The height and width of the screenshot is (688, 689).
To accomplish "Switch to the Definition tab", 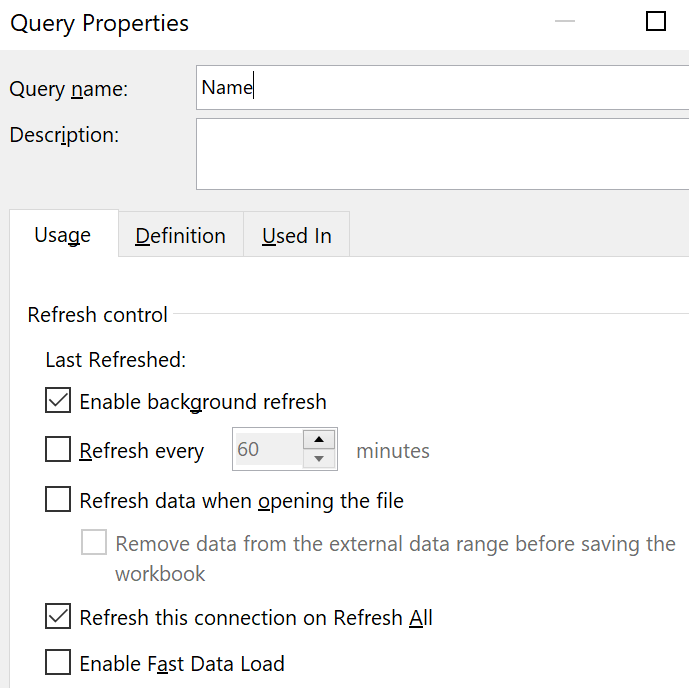I will click(x=181, y=236).
